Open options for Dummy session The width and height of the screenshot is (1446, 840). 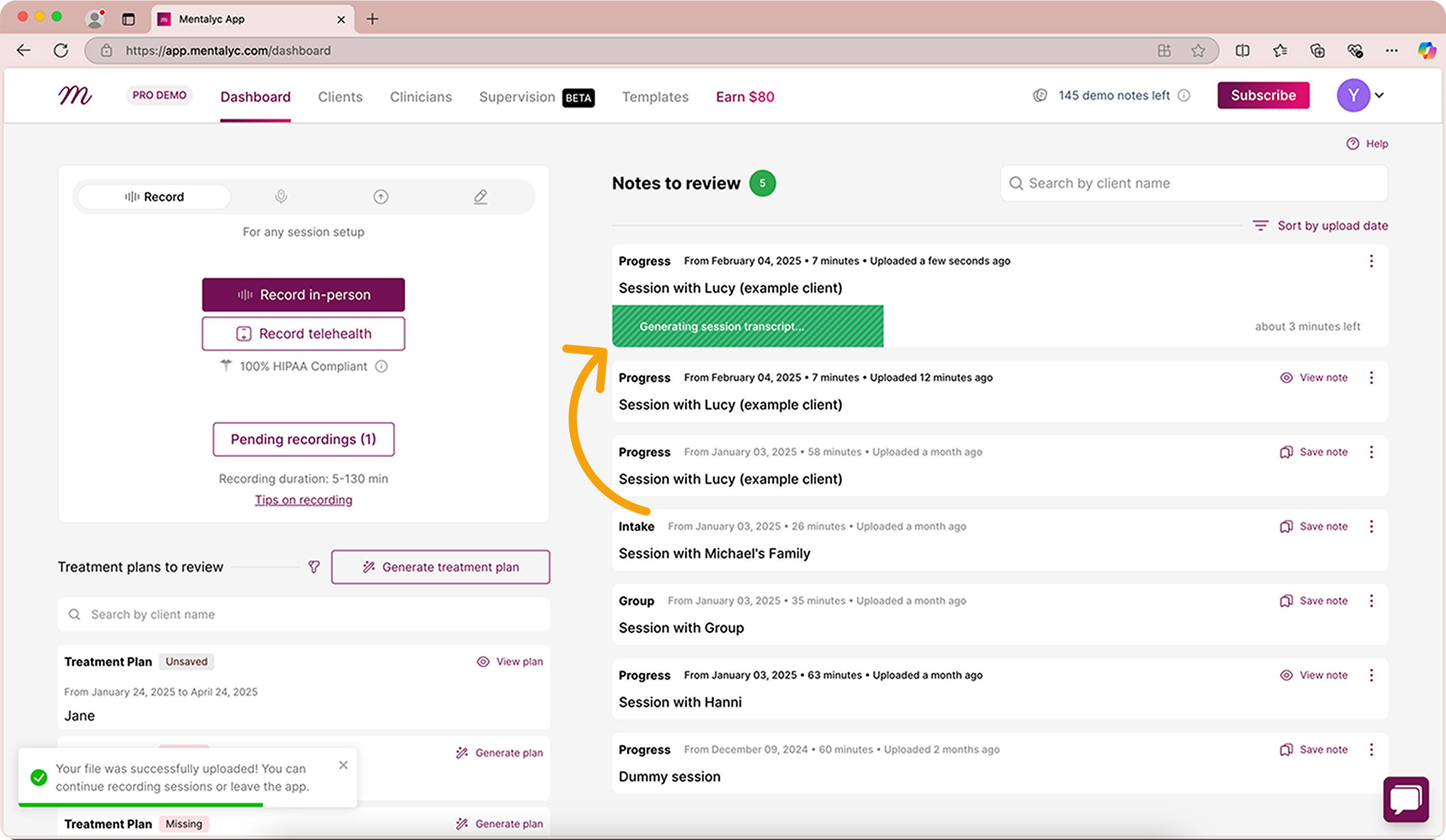[x=1372, y=749]
